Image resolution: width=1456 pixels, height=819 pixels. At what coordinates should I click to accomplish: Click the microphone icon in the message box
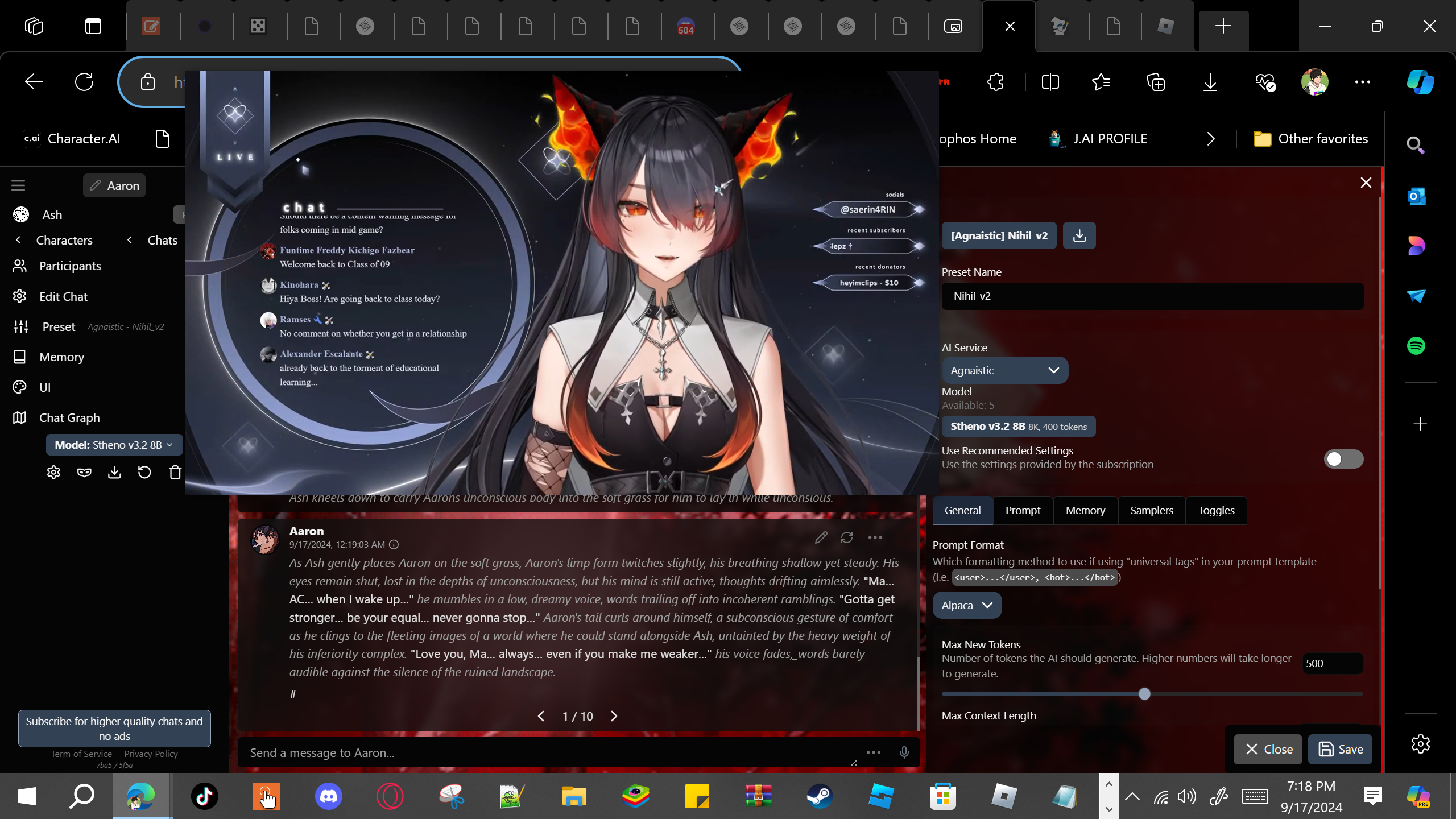(904, 752)
